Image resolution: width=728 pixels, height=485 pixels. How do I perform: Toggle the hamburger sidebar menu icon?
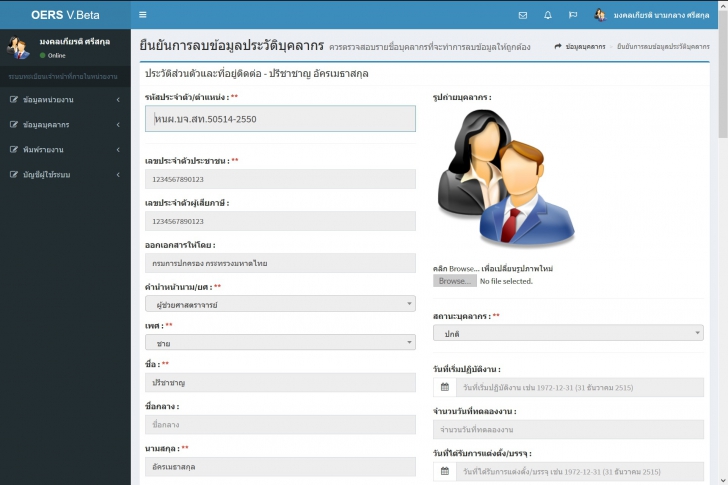click(143, 15)
